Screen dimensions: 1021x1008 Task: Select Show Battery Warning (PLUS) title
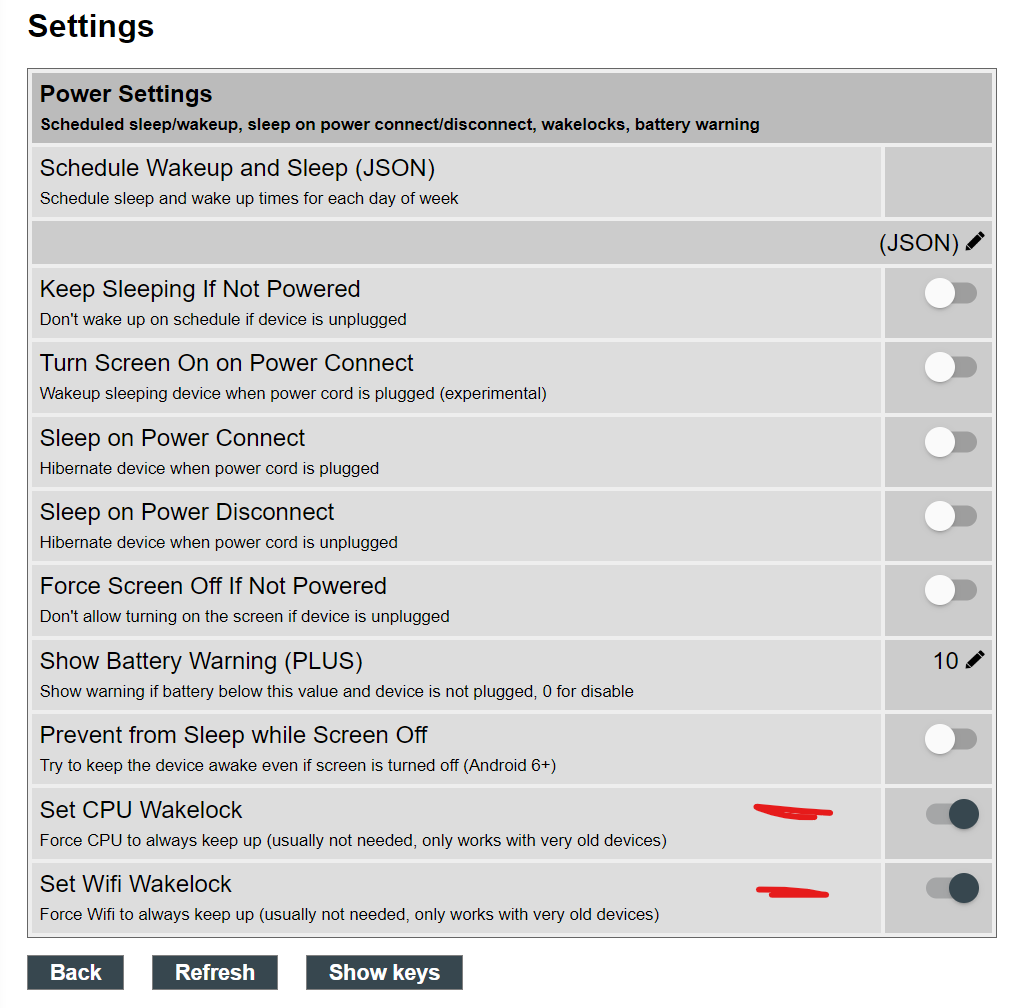[x=201, y=661]
